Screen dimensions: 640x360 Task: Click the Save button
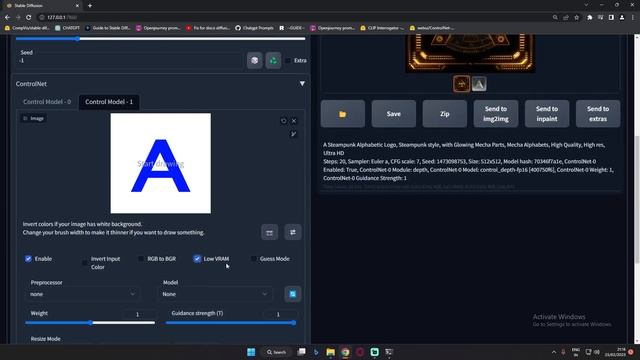click(393, 114)
